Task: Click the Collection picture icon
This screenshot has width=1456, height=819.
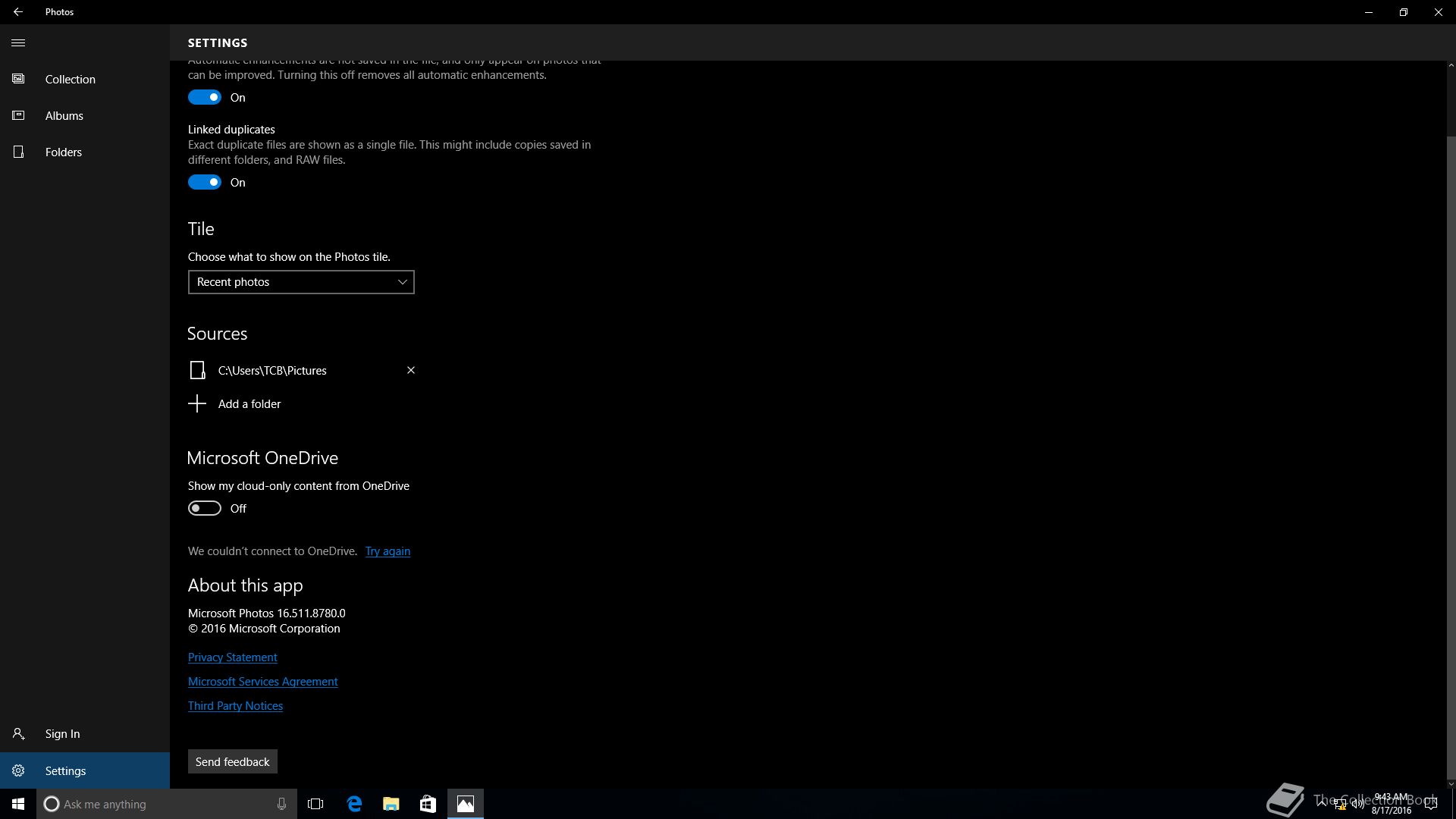Action: coord(18,79)
